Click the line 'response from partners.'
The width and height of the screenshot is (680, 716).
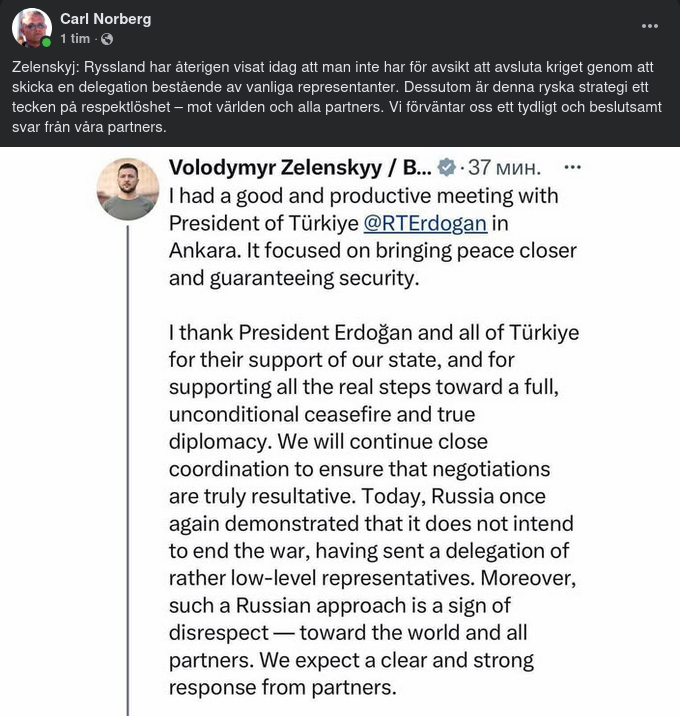[x=283, y=687]
